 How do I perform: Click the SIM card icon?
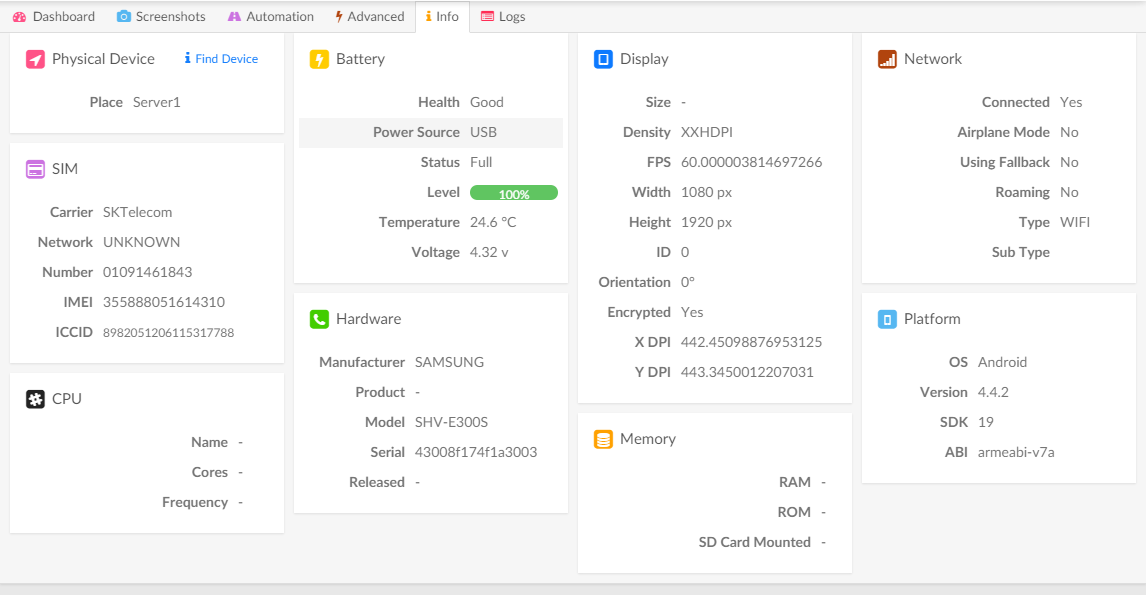[35, 169]
